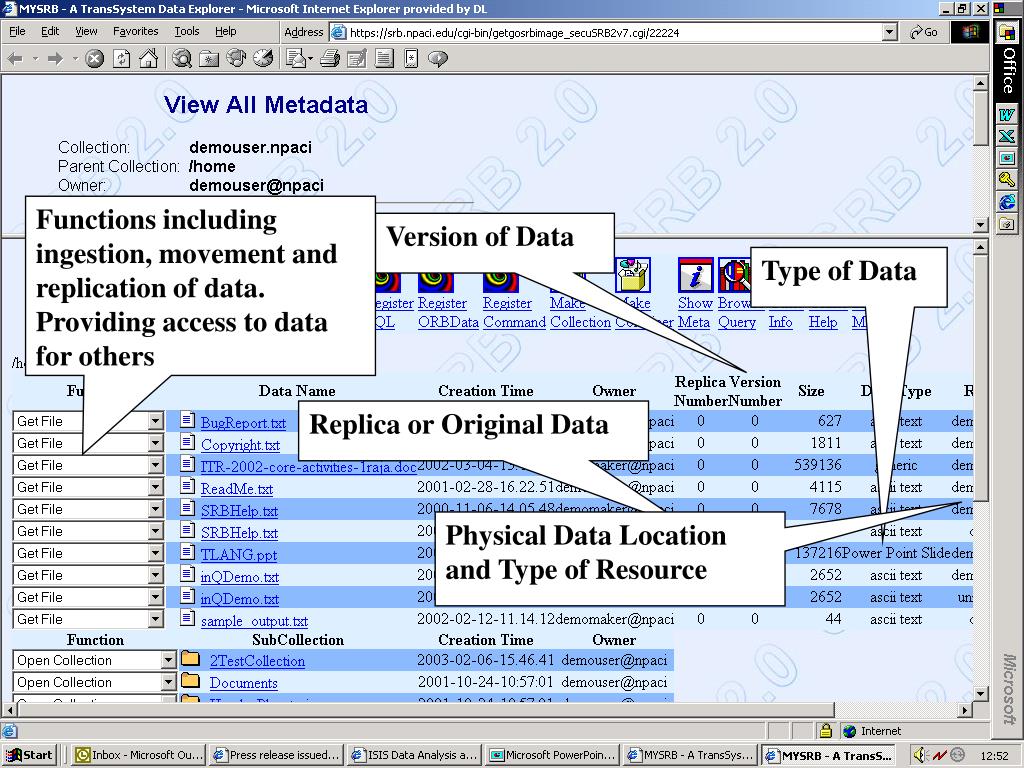Open the BugReport.txt file link

(x=243, y=423)
